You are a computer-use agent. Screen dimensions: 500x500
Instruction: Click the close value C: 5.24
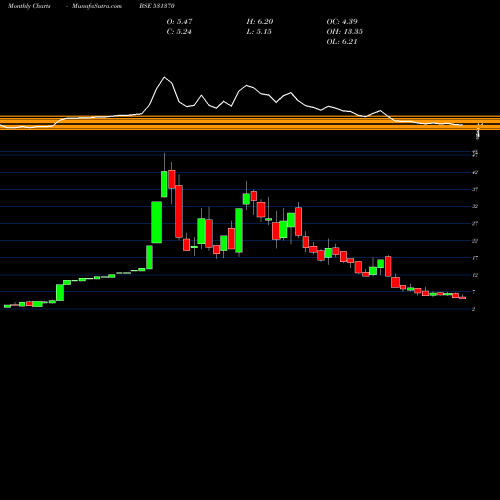(179, 32)
